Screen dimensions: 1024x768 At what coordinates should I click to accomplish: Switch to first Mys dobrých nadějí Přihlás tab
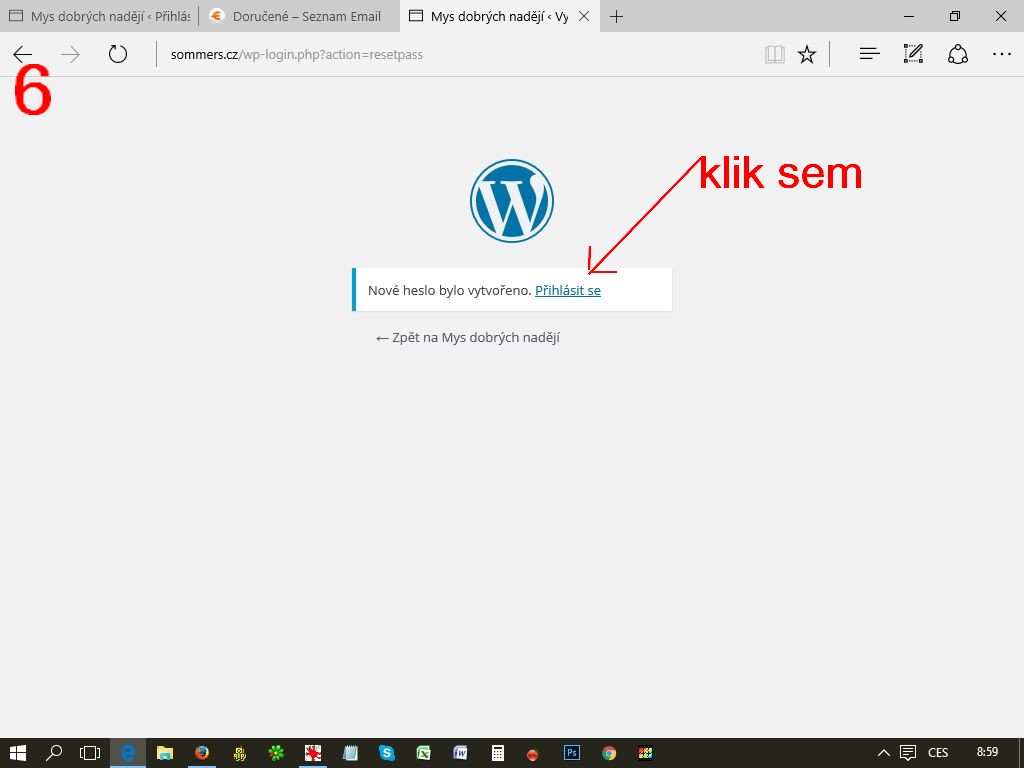pyautogui.click(x=99, y=16)
